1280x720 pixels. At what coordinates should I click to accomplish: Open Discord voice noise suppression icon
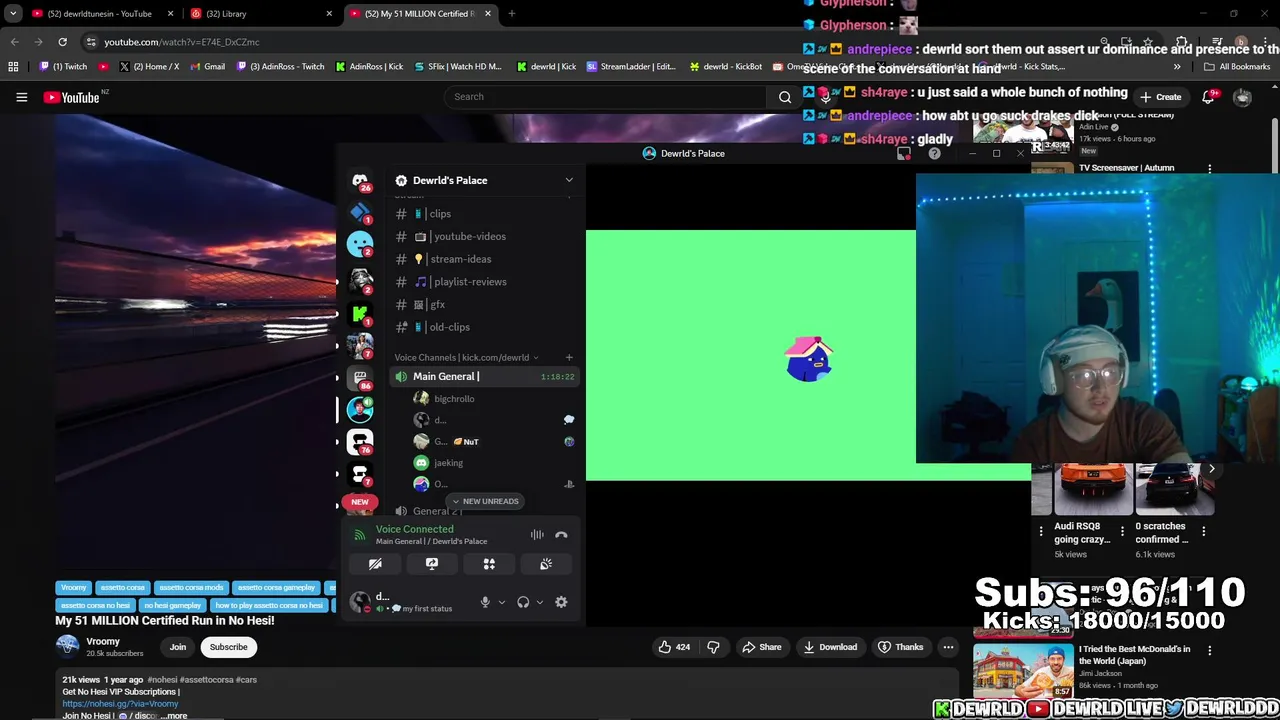click(537, 535)
